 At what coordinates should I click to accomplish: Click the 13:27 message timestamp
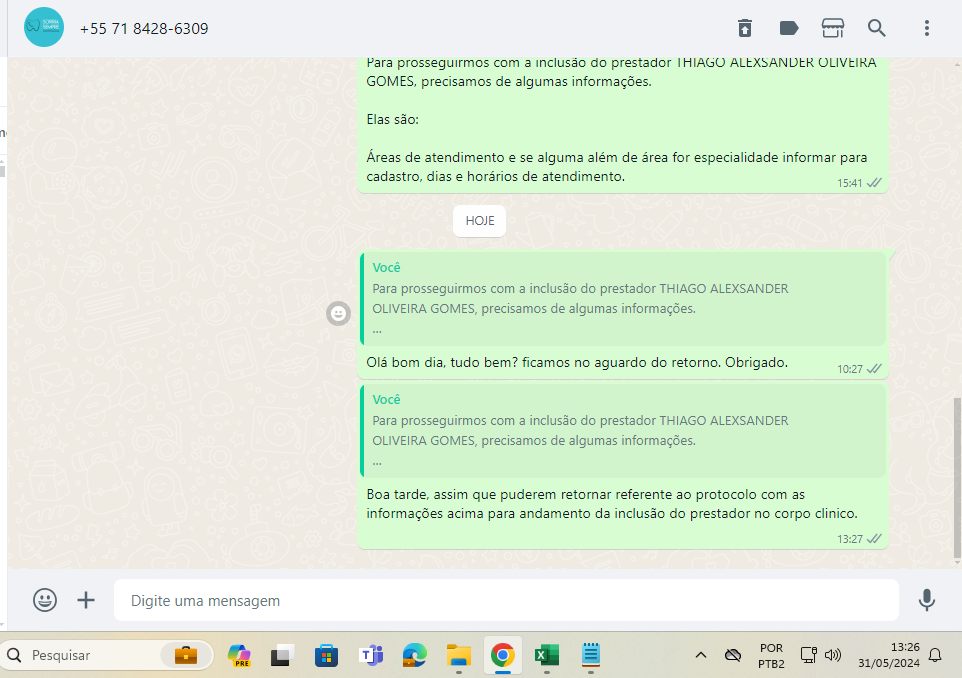click(850, 539)
